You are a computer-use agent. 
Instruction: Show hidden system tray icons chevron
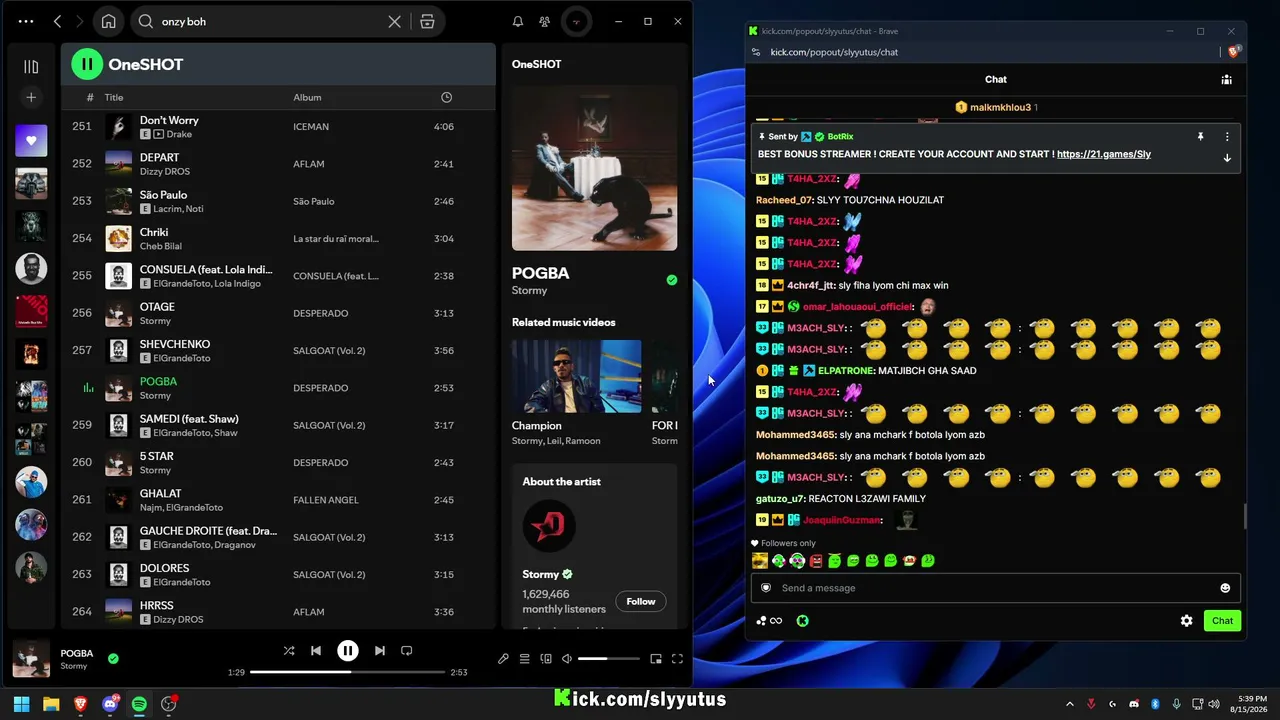click(1070, 704)
